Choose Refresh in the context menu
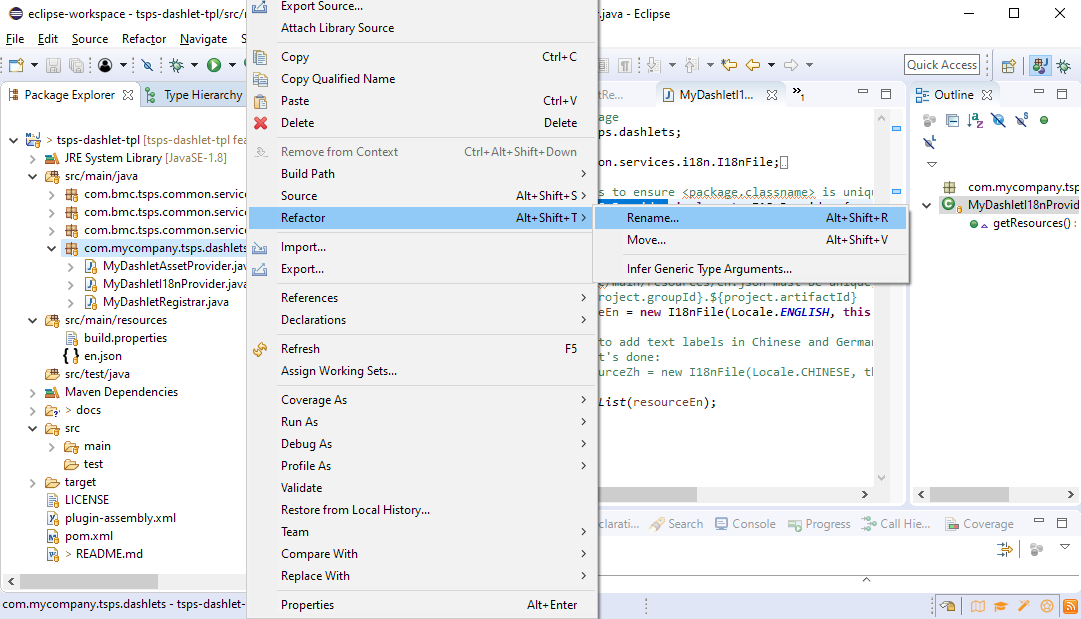Image resolution: width=1081 pixels, height=619 pixels. [422, 349]
